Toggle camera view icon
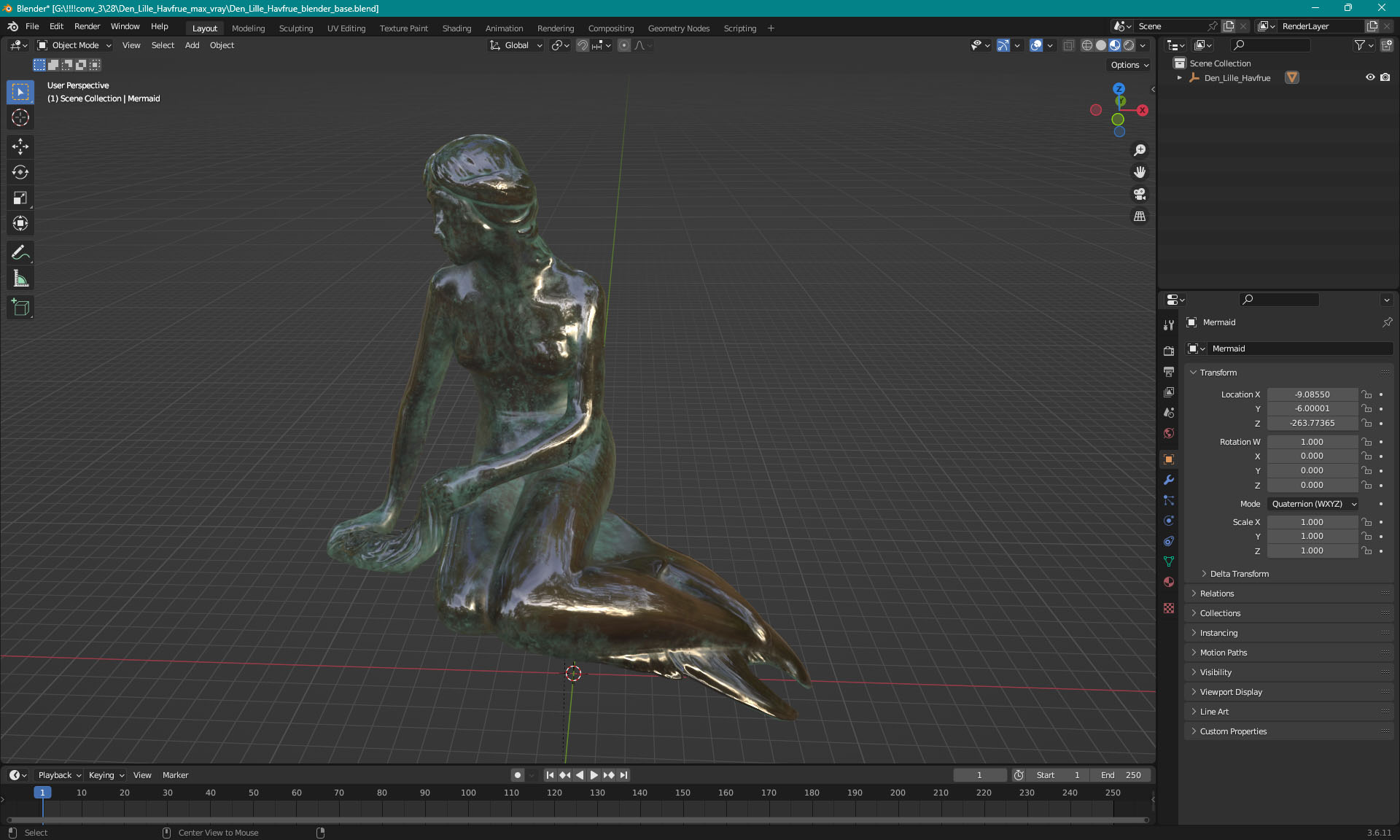 tap(1140, 194)
